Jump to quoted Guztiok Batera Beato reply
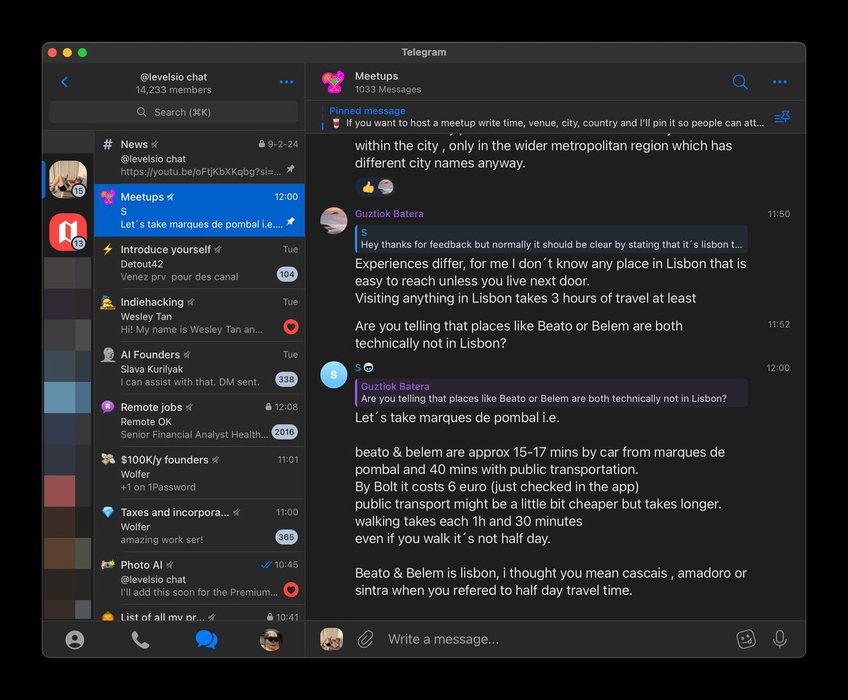 click(551, 393)
